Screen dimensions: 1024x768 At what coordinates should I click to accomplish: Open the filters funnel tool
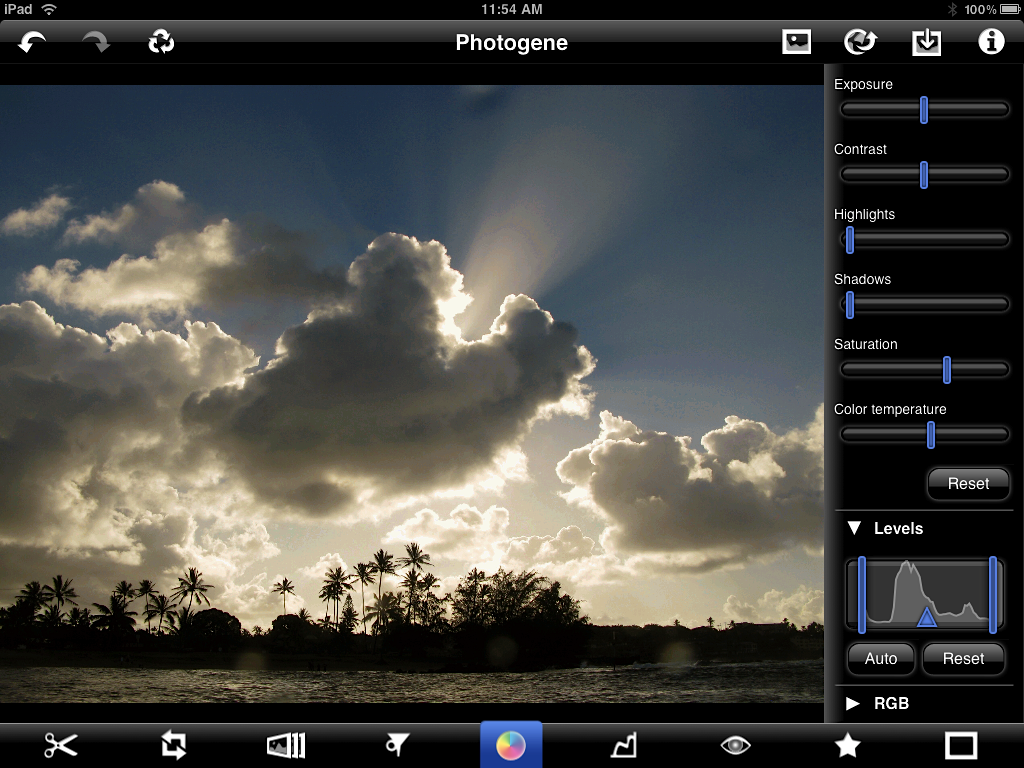point(398,745)
